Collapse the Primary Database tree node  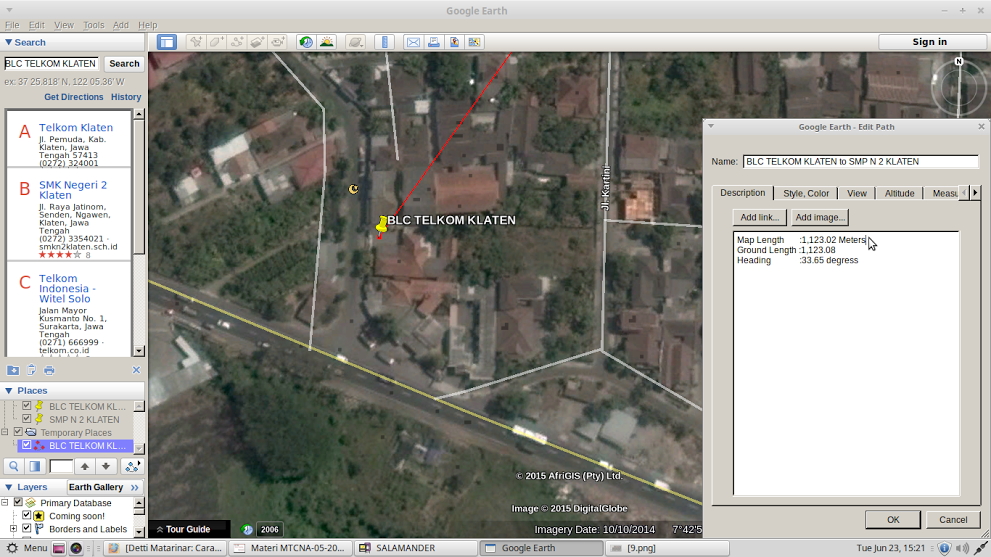[x=5, y=503]
